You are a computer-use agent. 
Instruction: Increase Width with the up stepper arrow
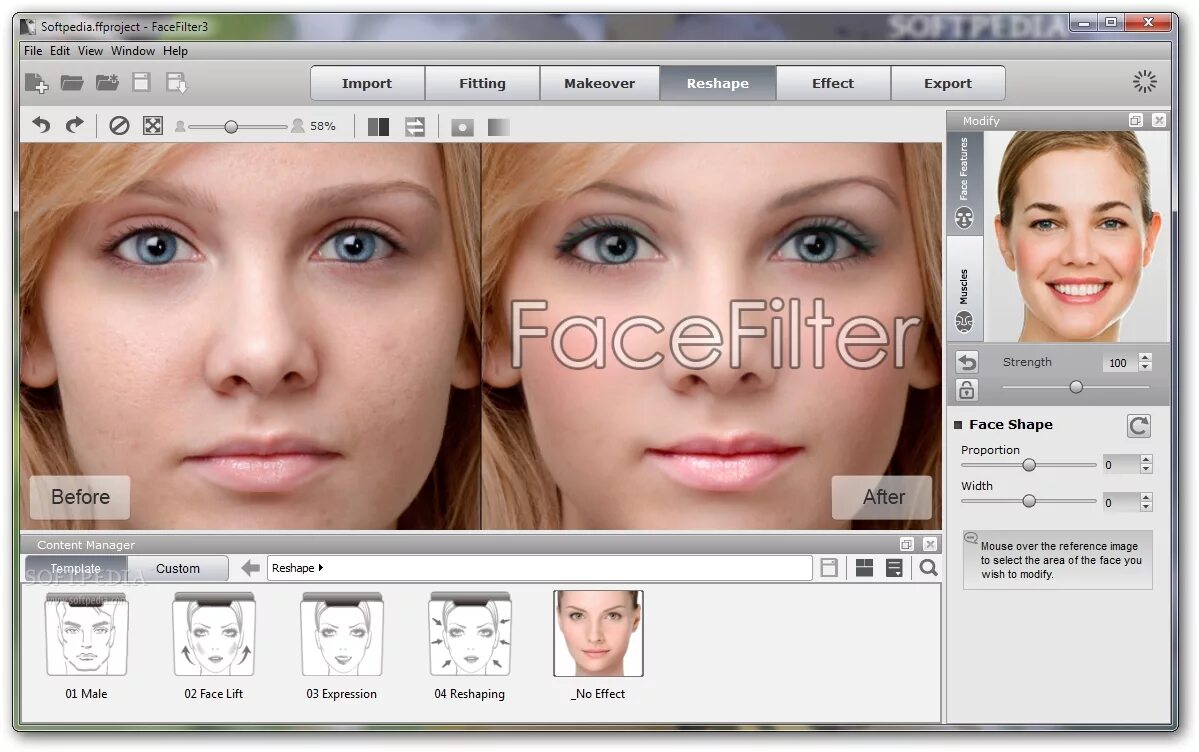tap(1145, 497)
